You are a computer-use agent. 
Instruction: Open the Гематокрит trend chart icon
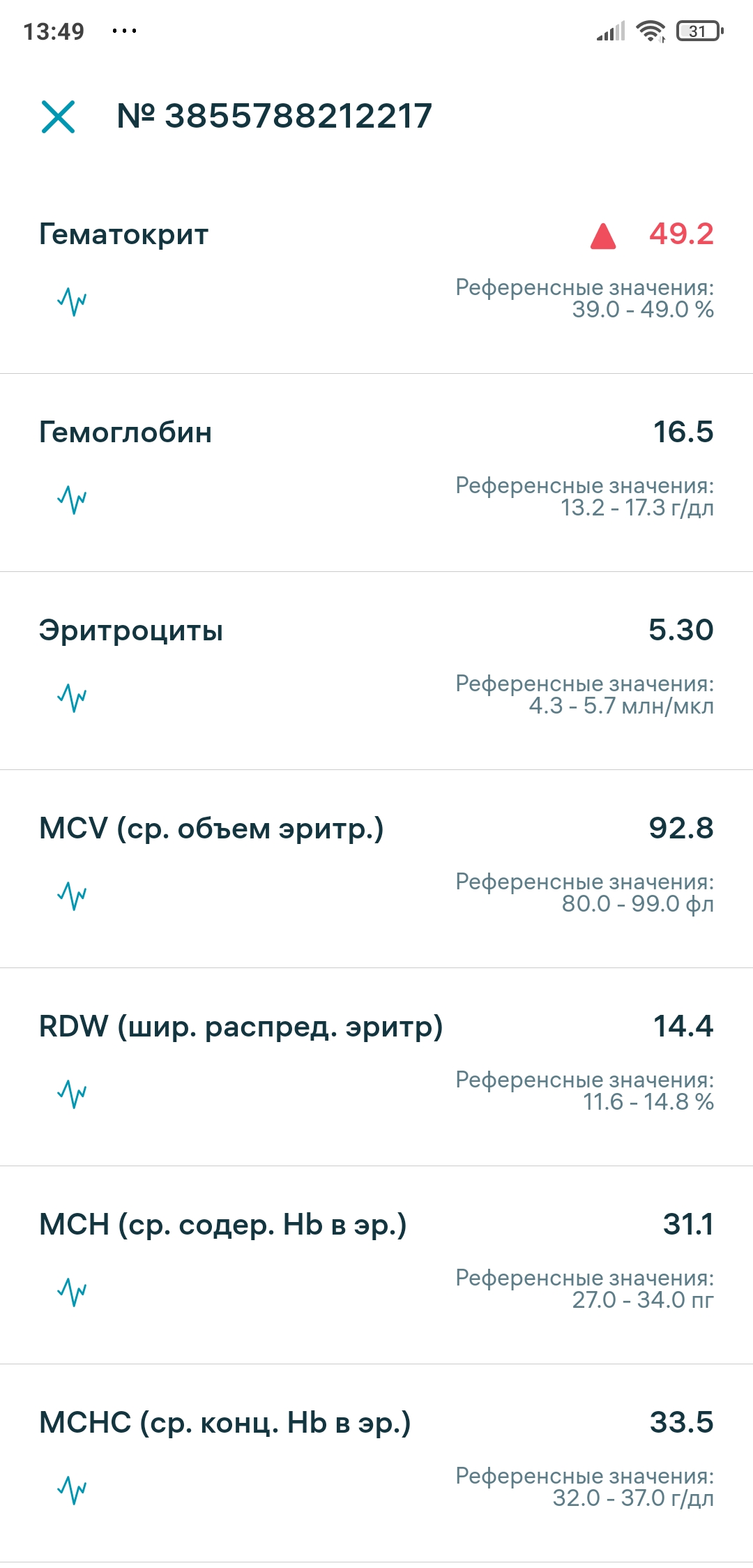(72, 301)
